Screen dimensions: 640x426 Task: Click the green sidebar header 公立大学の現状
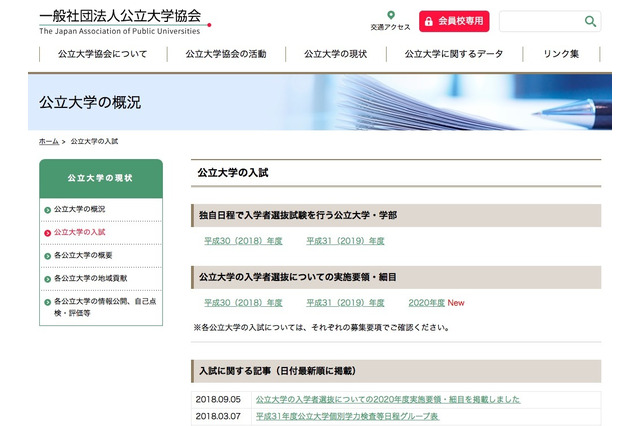coord(101,178)
